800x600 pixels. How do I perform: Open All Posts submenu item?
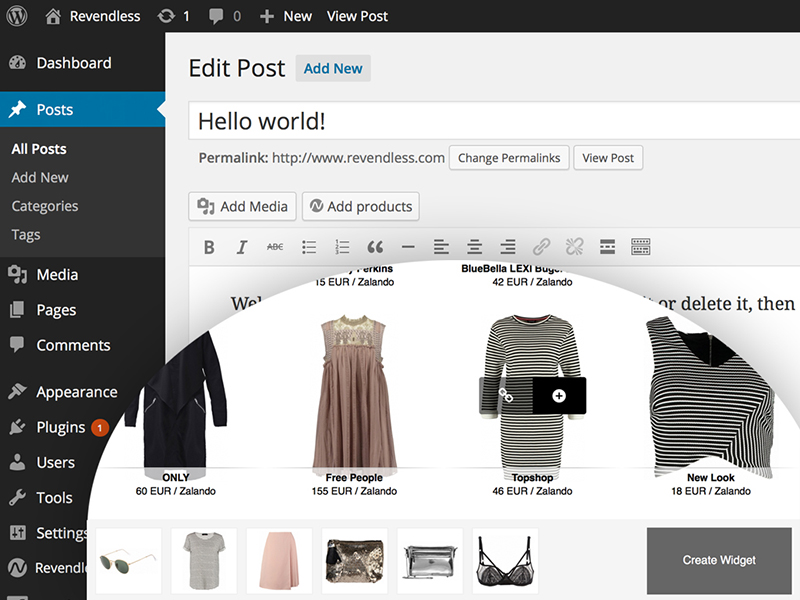pyautogui.click(x=39, y=149)
